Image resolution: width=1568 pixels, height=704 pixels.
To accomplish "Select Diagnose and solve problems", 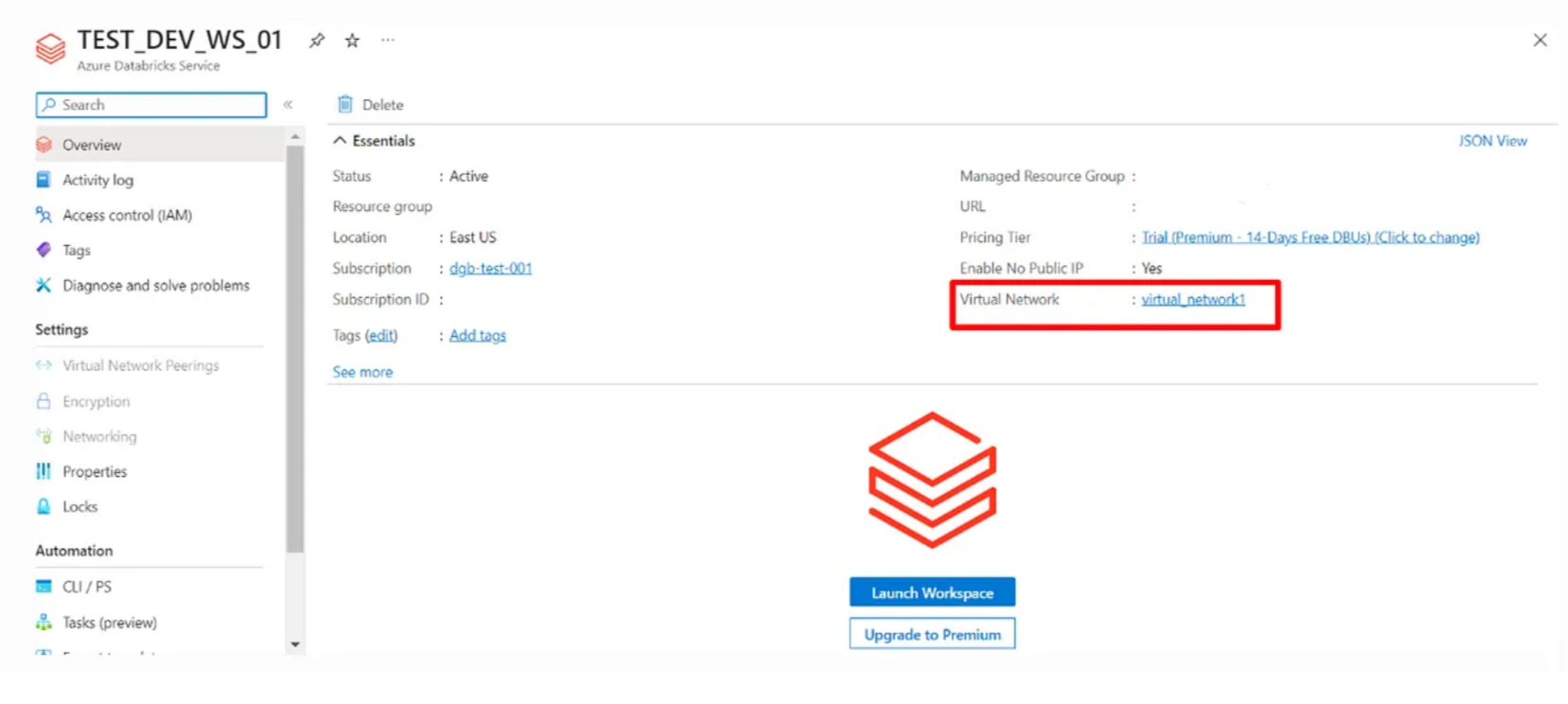I will pyautogui.click(x=156, y=285).
